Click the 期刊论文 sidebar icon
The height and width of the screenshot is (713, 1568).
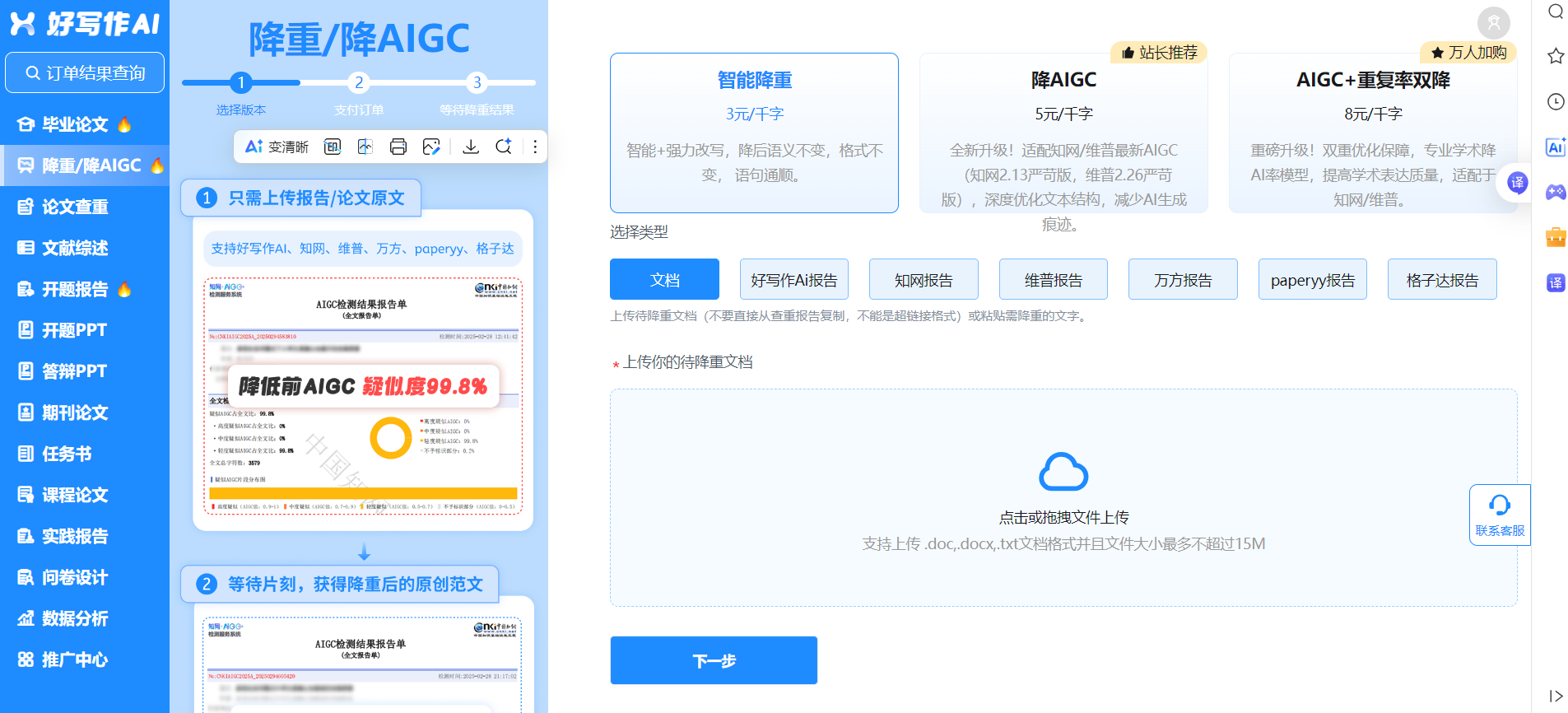pos(26,412)
